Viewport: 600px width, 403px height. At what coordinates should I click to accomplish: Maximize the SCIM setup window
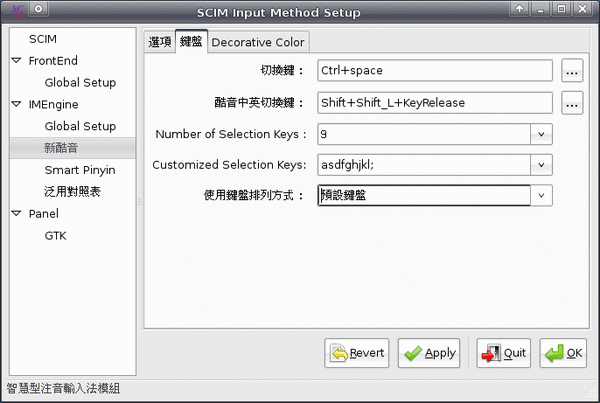pyautogui.click(x=561, y=8)
